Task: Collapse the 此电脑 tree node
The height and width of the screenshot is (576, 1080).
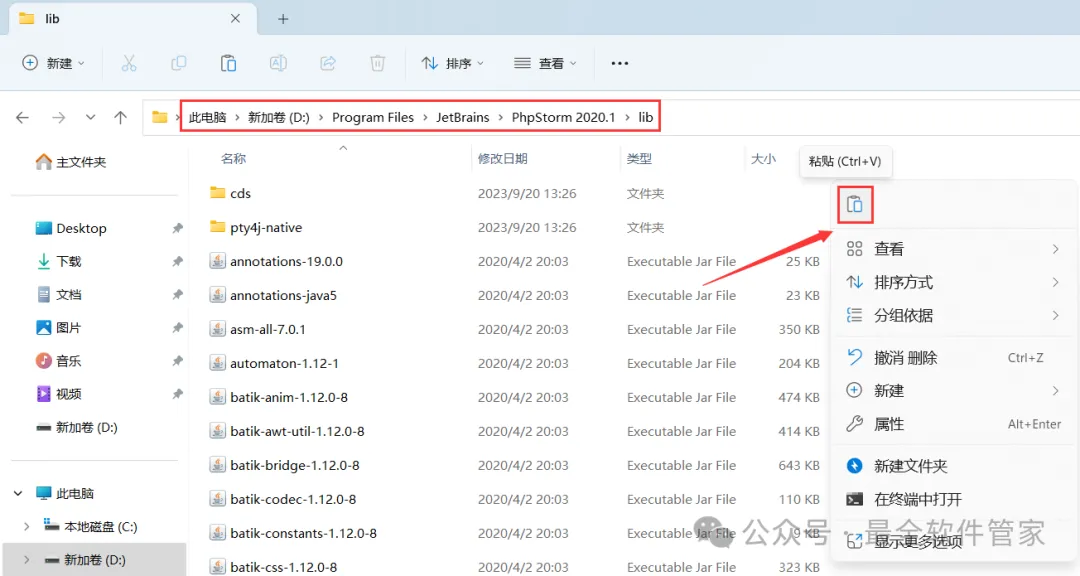Action: coord(19,493)
